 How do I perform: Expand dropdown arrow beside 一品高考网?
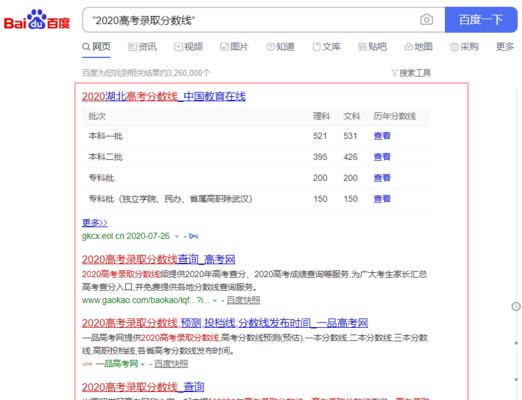[143, 364]
